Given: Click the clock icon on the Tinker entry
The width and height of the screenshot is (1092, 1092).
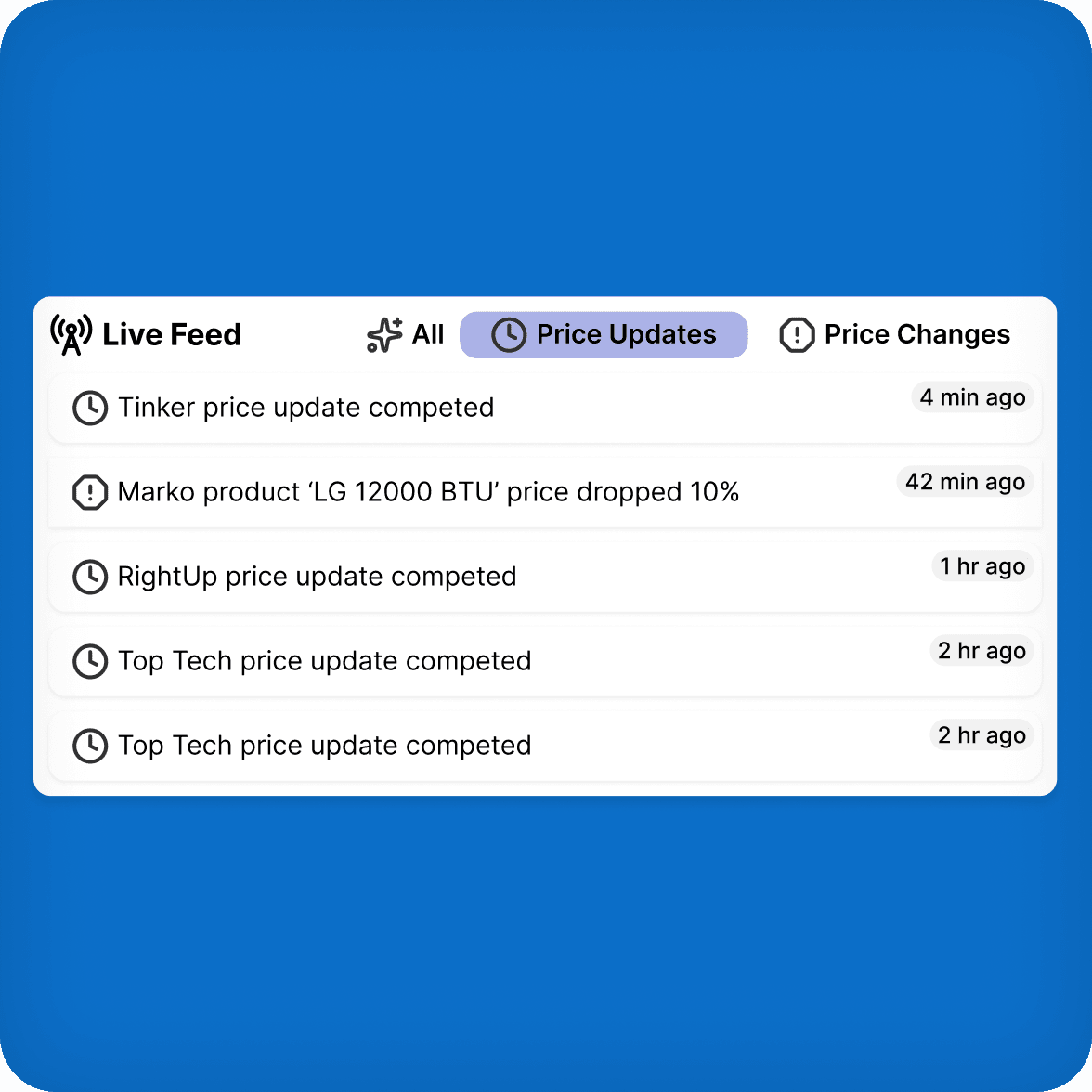Looking at the screenshot, I should 90,409.
